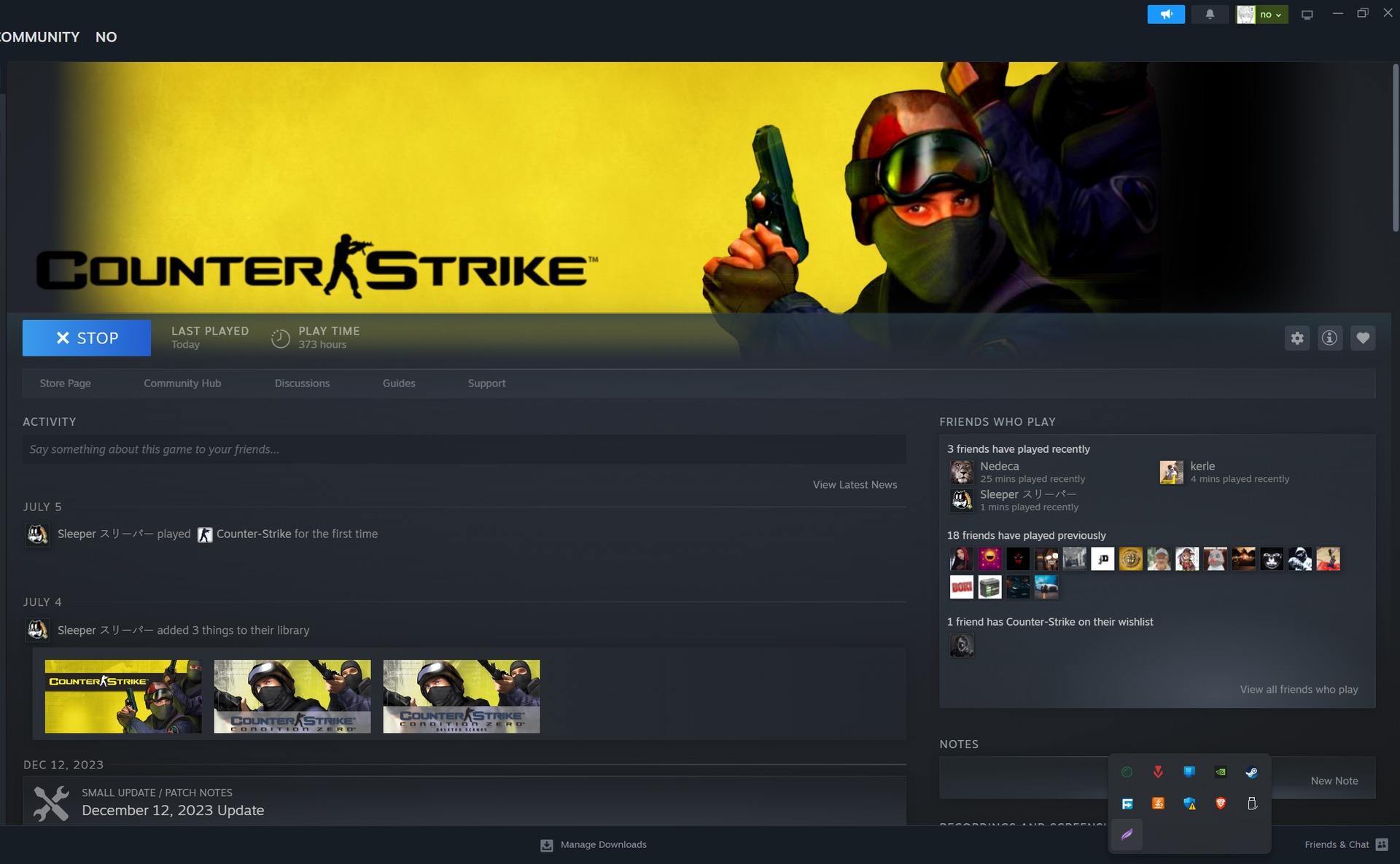Open the announcements megaphone button
Viewport: 1400px width, 864px height.
[1165, 15]
